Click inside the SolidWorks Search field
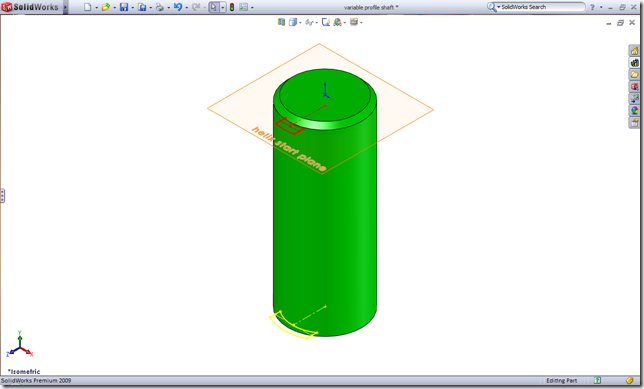Screen dimensions: 644x389 (x=542, y=7)
